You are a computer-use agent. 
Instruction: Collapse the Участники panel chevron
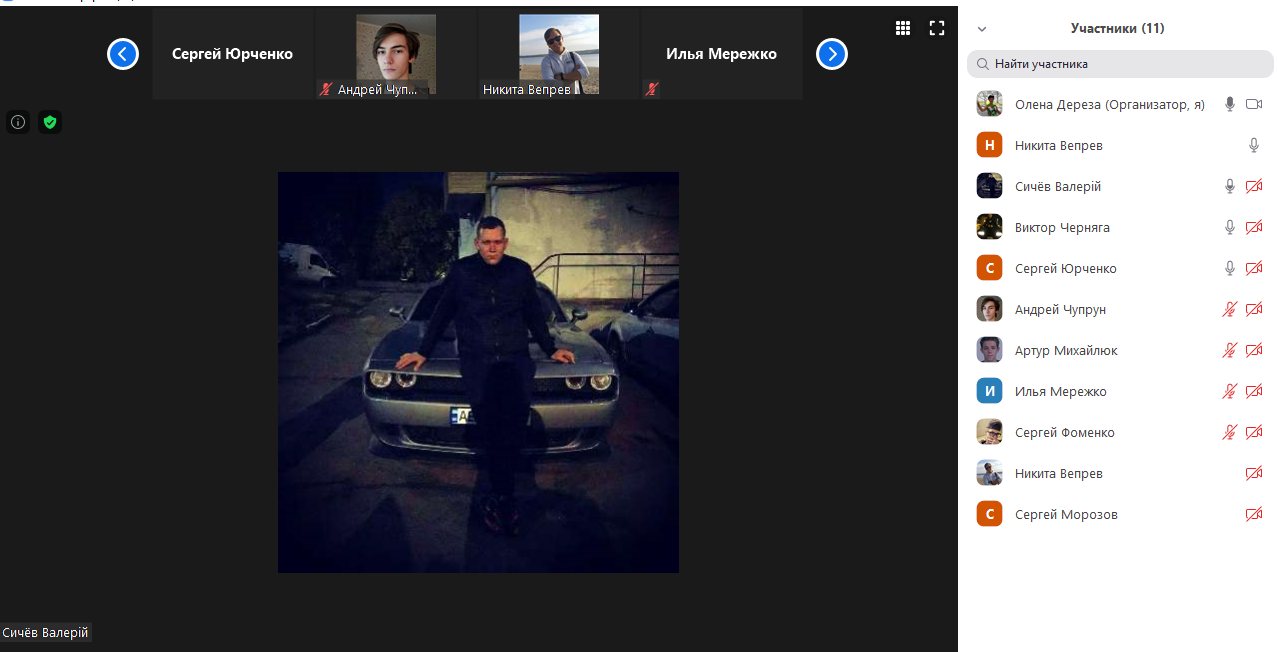982,29
